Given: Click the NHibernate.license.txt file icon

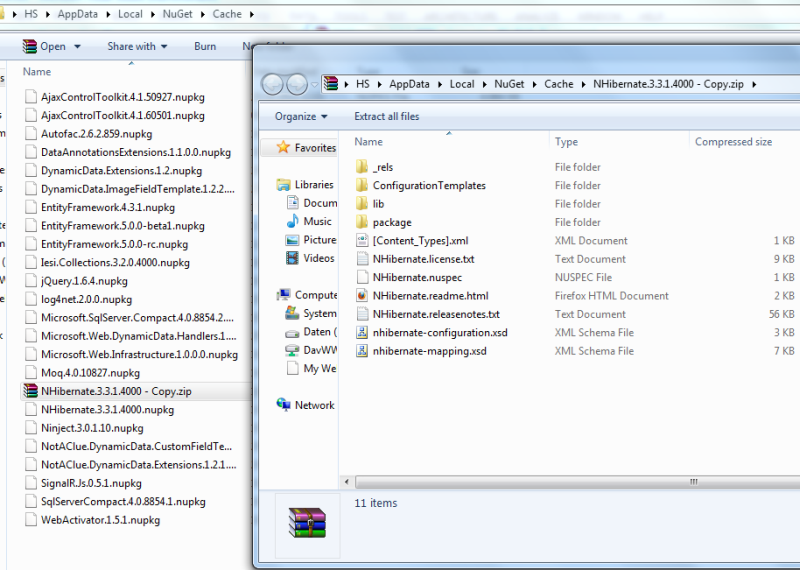Looking at the screenshot, I should 362,259.
